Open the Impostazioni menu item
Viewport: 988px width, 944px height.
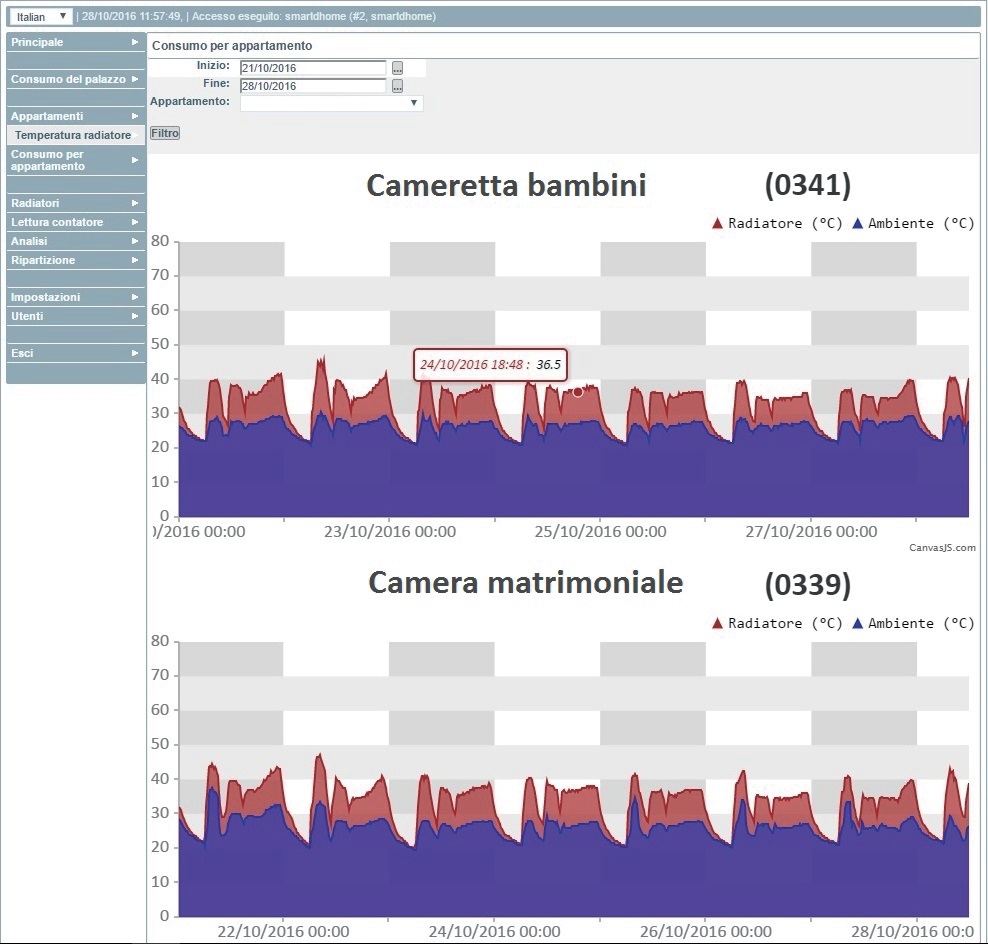point(75,297)
